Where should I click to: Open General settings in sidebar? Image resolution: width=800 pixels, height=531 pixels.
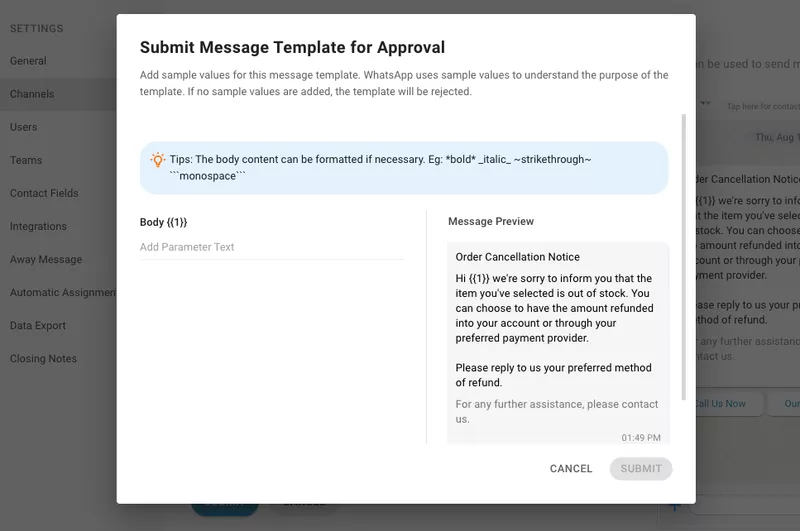28,61
